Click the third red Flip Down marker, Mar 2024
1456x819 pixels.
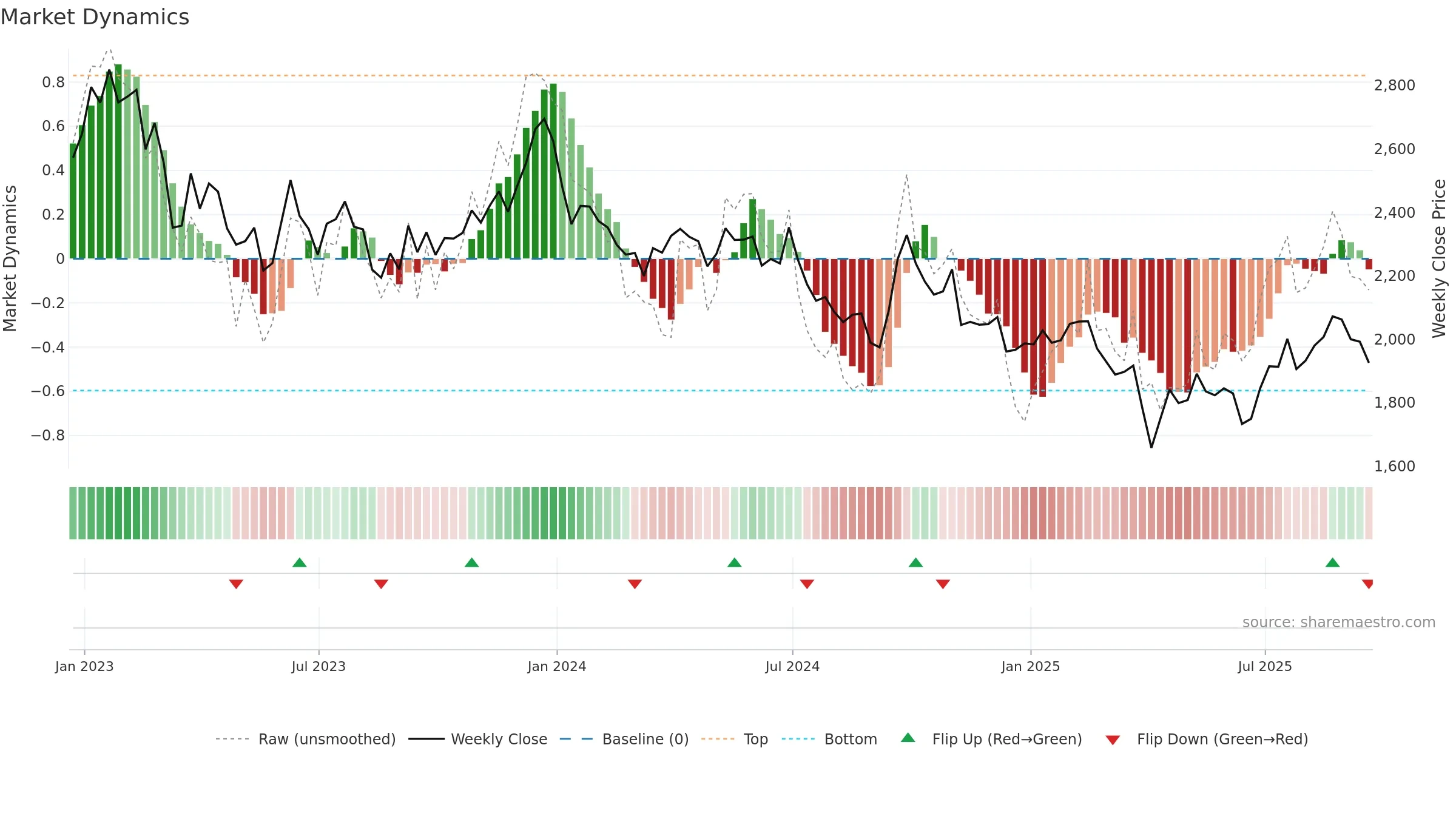(635, 584)
